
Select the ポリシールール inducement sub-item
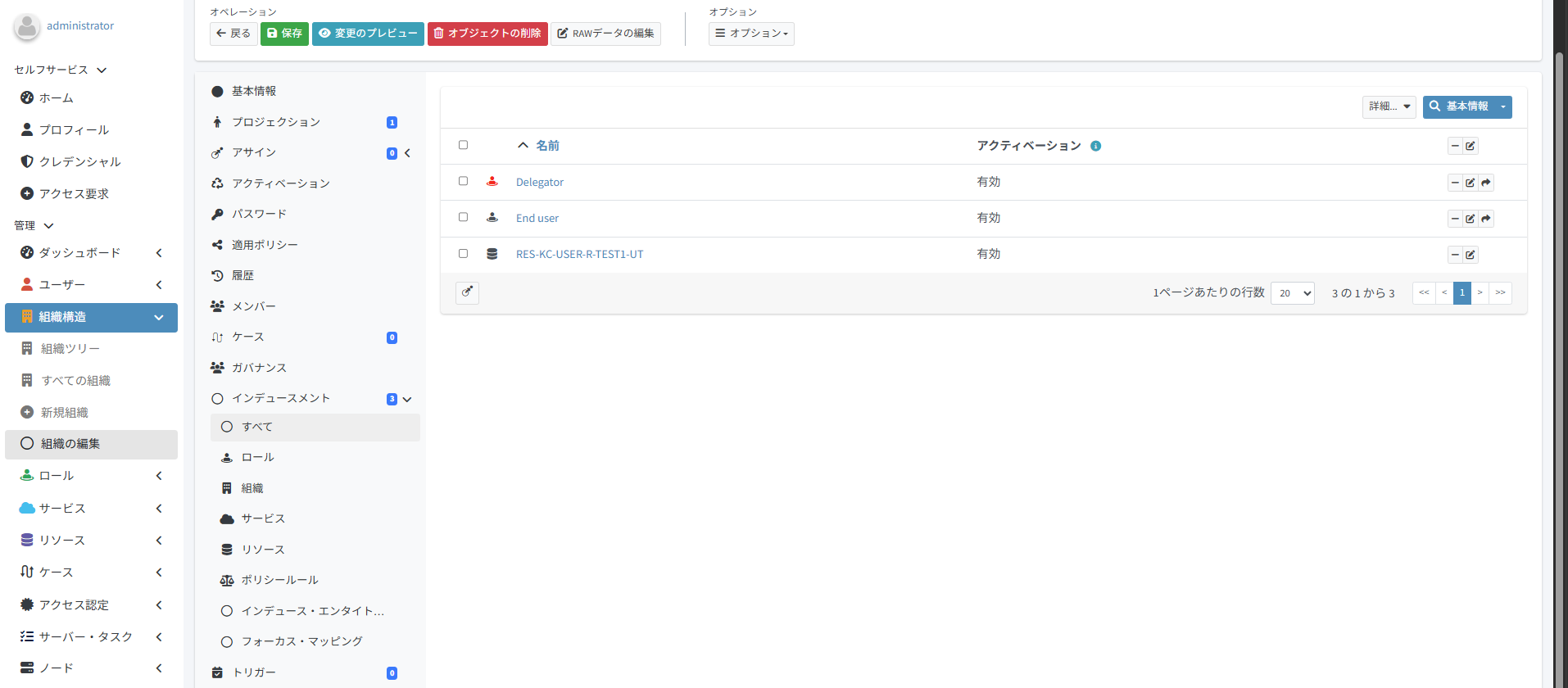click(315, 580)
